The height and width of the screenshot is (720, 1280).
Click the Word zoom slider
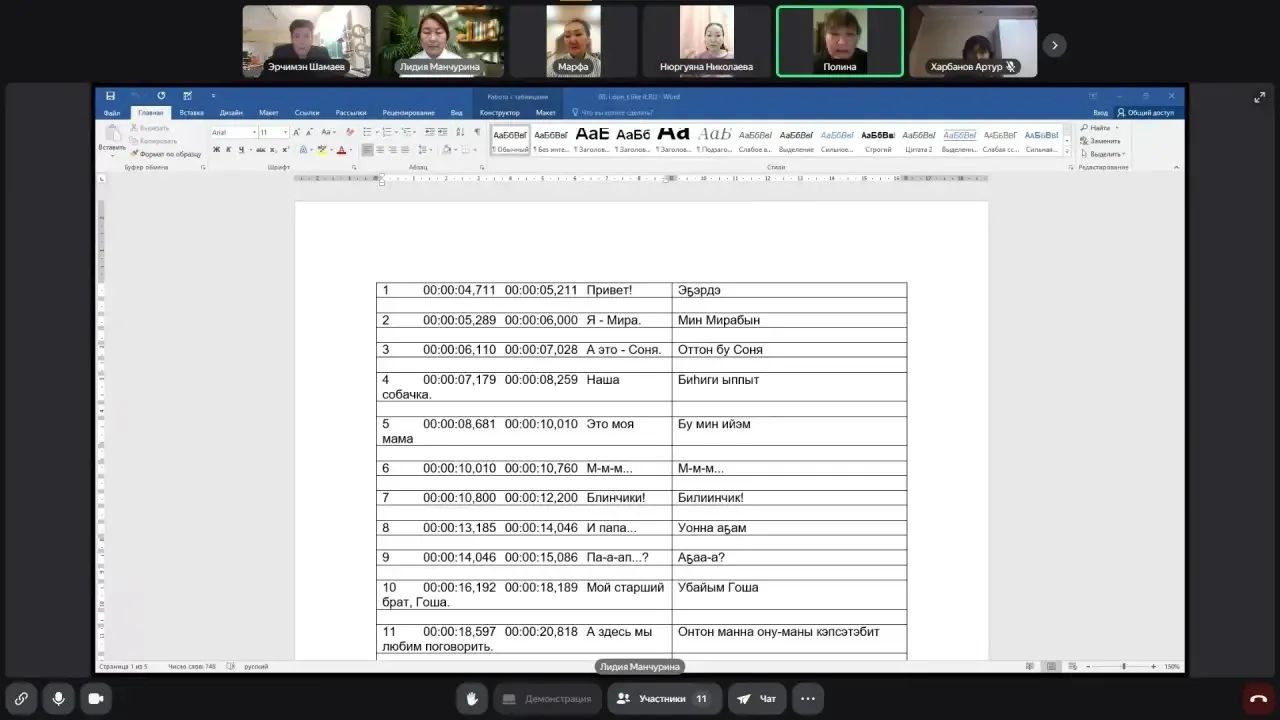pyautogui.click(x=1123, y=666)
